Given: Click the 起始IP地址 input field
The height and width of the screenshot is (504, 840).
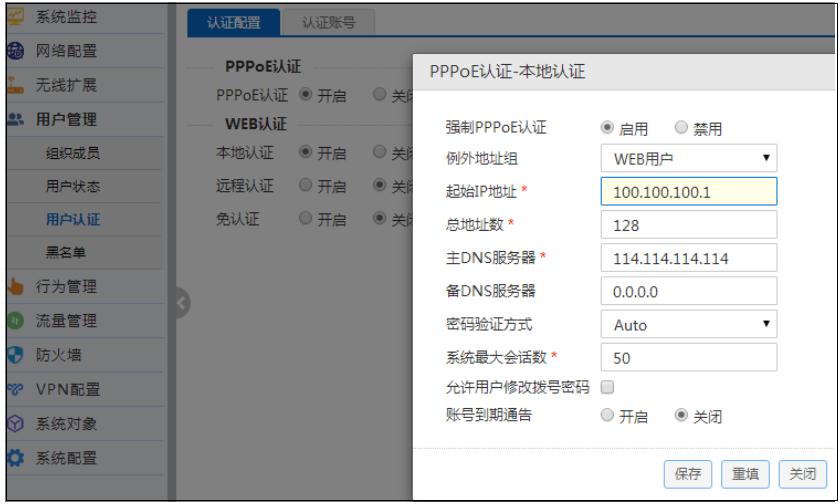Looking at the screenshot, I should coord(688,191).
